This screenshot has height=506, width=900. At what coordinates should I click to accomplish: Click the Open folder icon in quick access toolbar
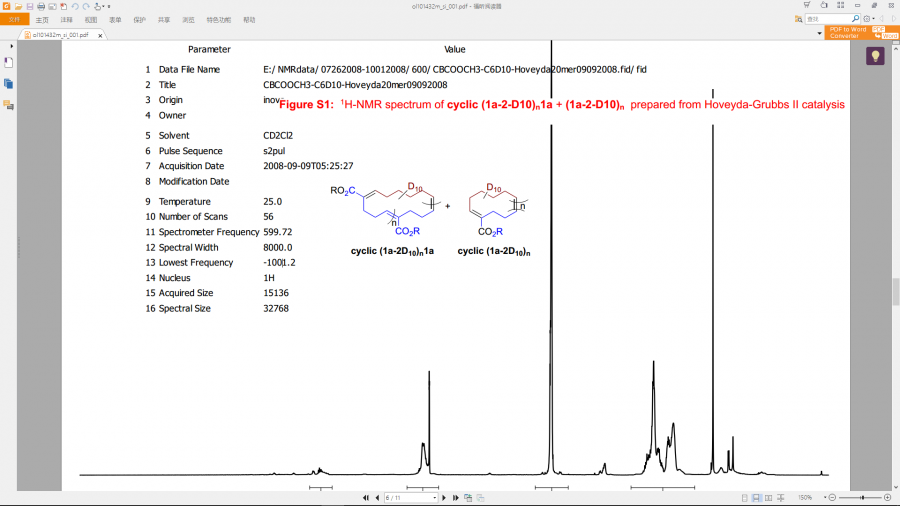[x=18, y=6]
